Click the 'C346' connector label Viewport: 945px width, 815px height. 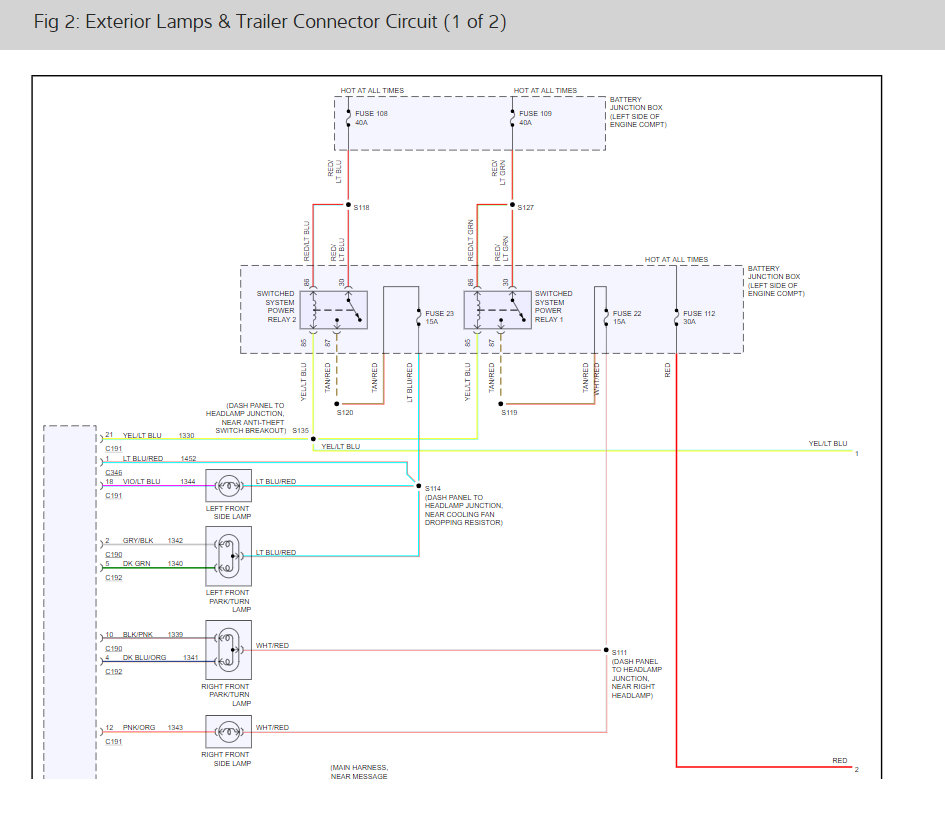coord(114,473)
